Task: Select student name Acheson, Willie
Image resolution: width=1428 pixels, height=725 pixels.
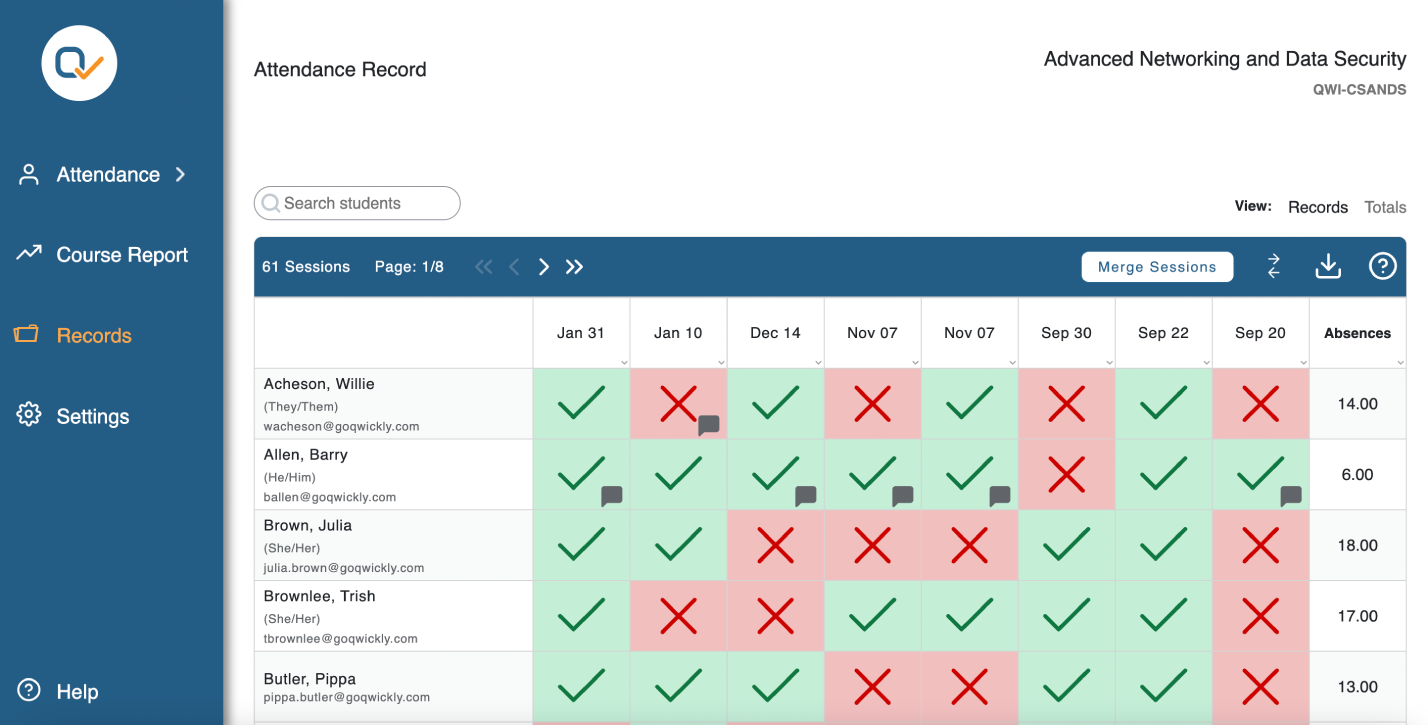Action: (319, 384)
